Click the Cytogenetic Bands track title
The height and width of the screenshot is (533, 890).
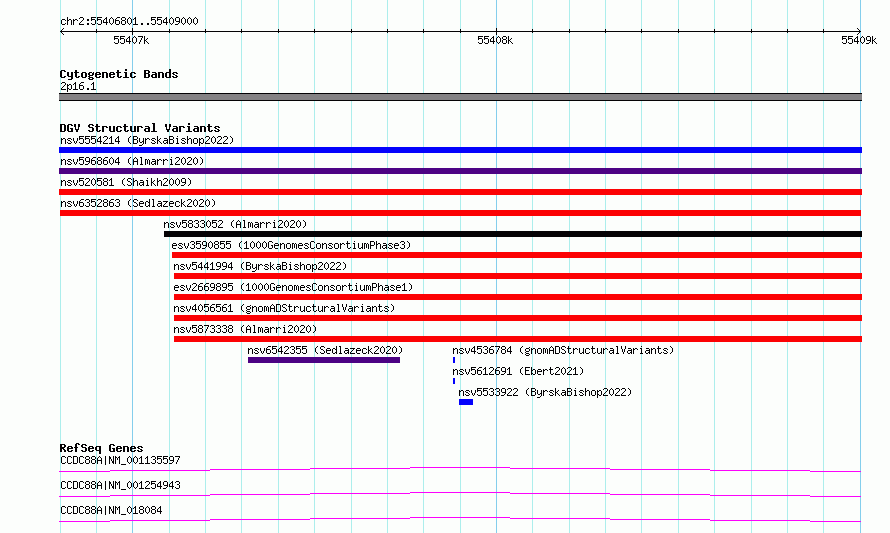(119, 74)
